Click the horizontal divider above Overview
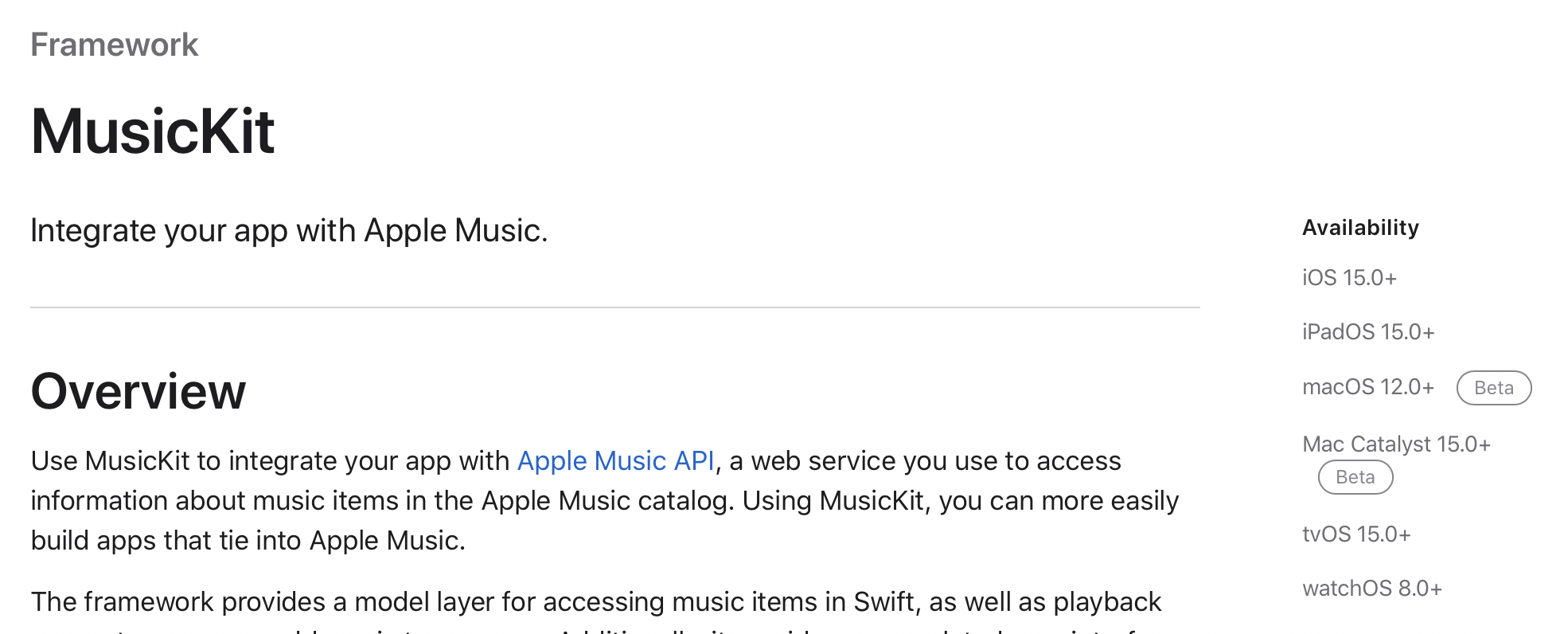The width and height of the screenshot is (1568, 634). [x=614, y=307]
